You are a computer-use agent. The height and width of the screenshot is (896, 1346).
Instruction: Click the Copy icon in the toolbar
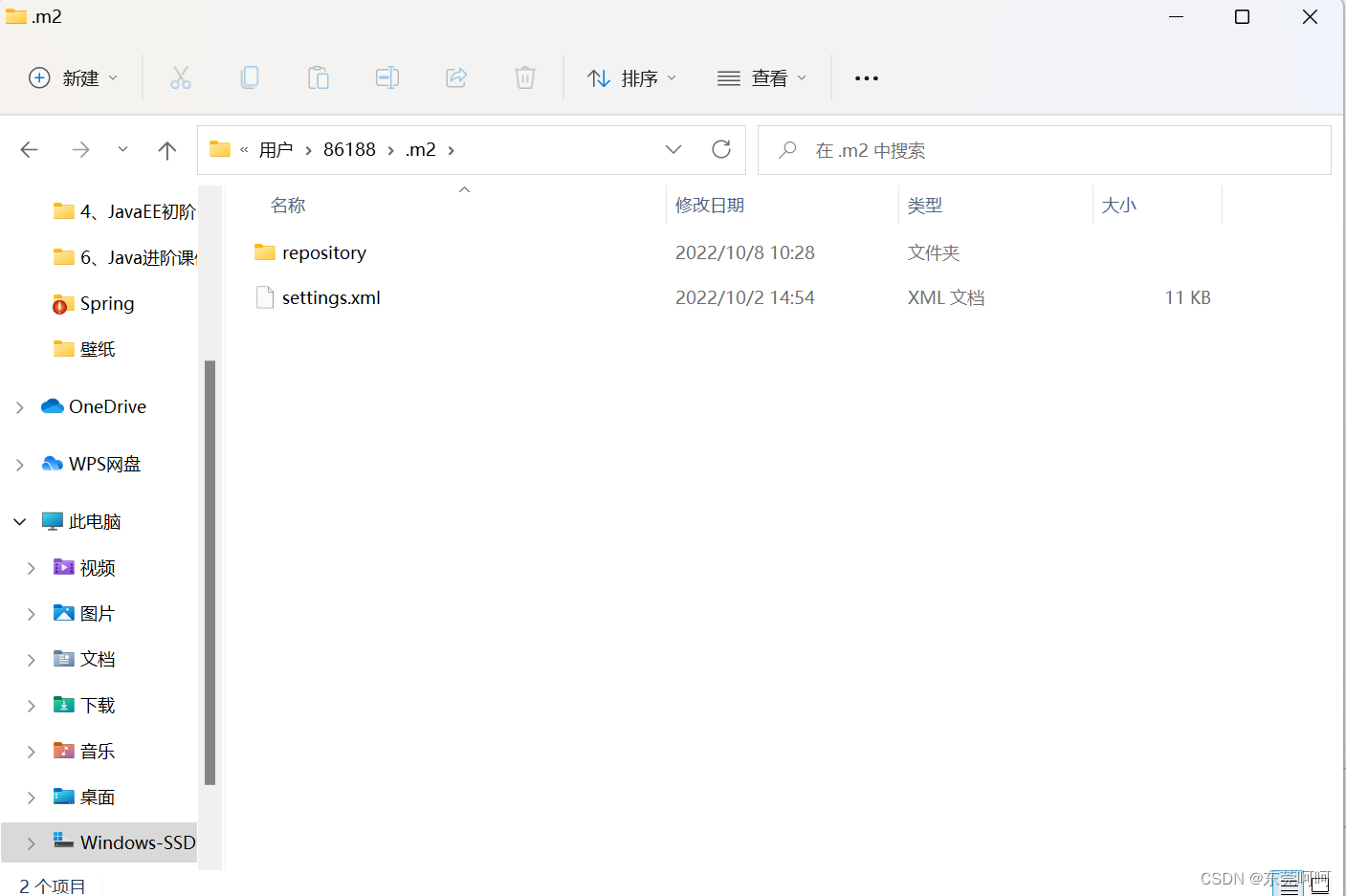pyautogui.click(x=250, y=77)
